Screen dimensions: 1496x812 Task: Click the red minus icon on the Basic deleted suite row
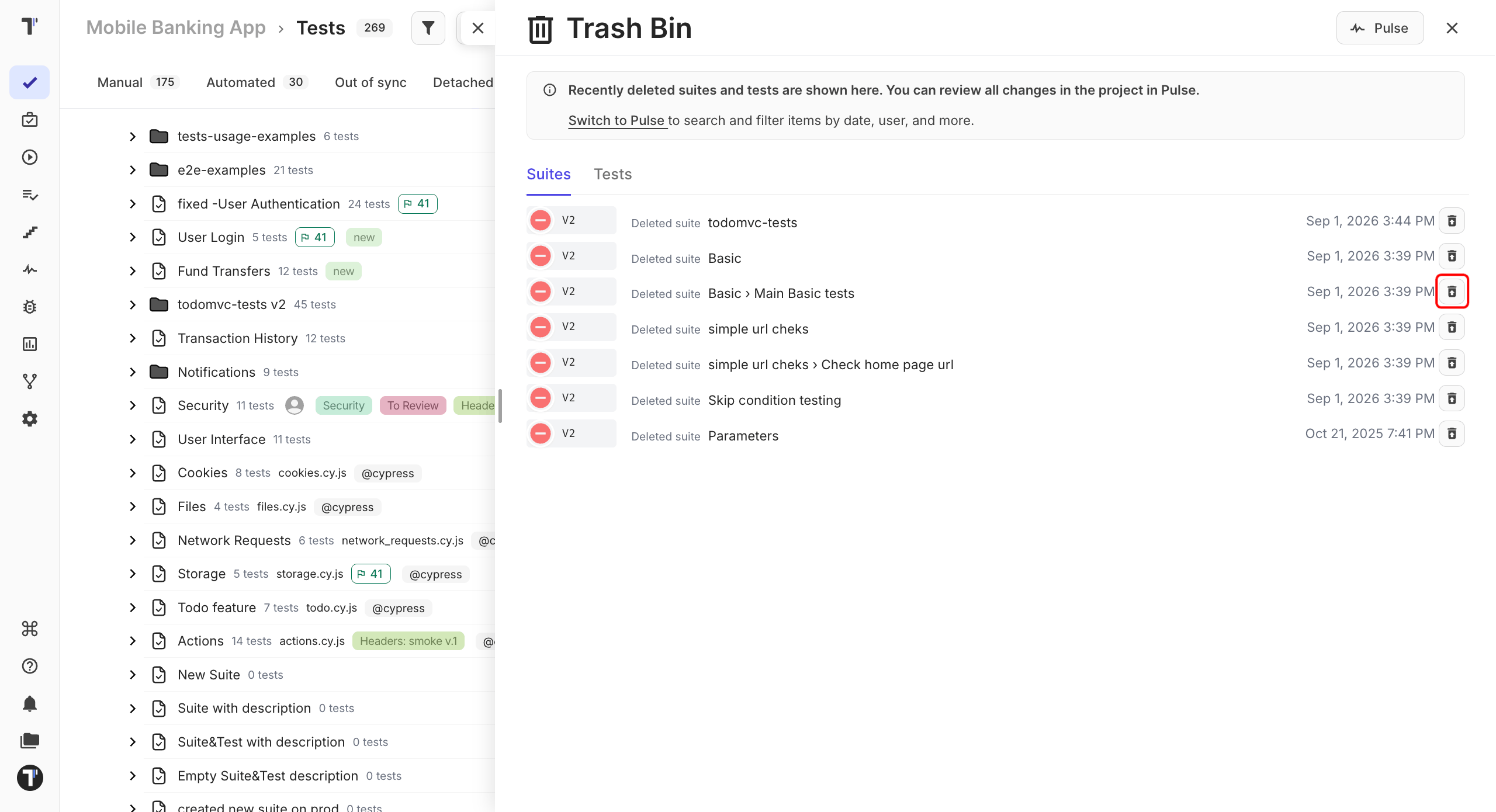click(x=541, y=256)
